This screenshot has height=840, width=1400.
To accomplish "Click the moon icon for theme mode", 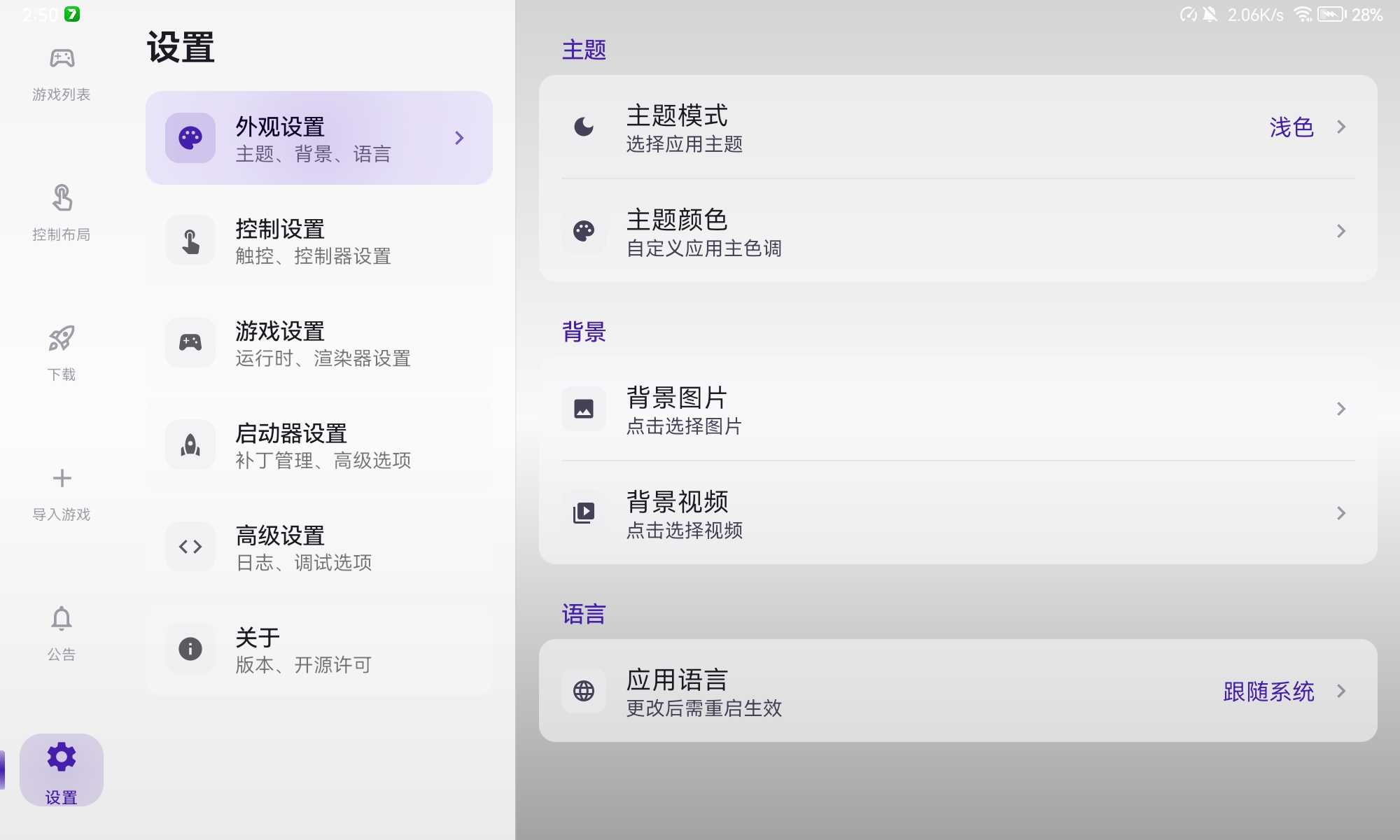I will click(583, 127).
